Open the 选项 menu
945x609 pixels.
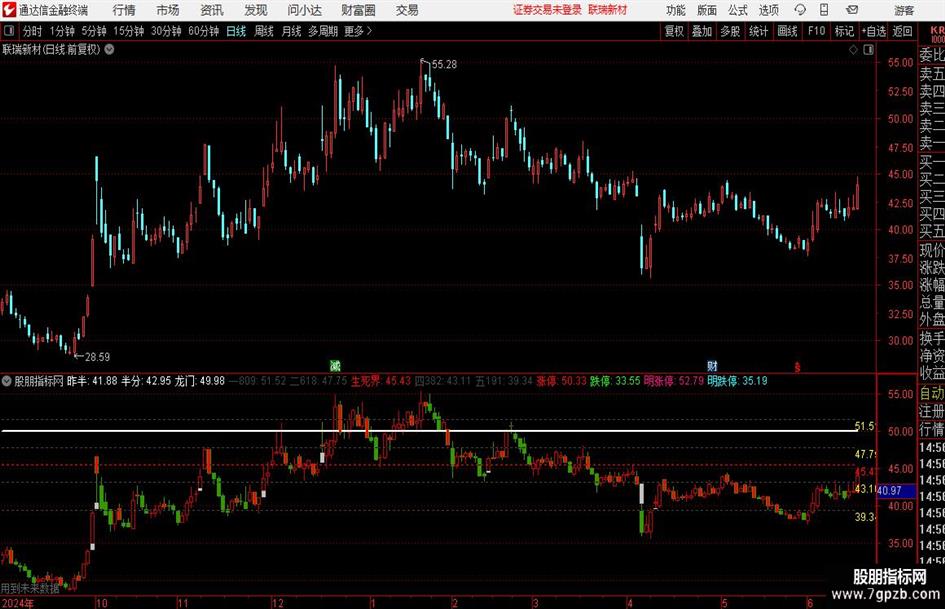[768, 10]
